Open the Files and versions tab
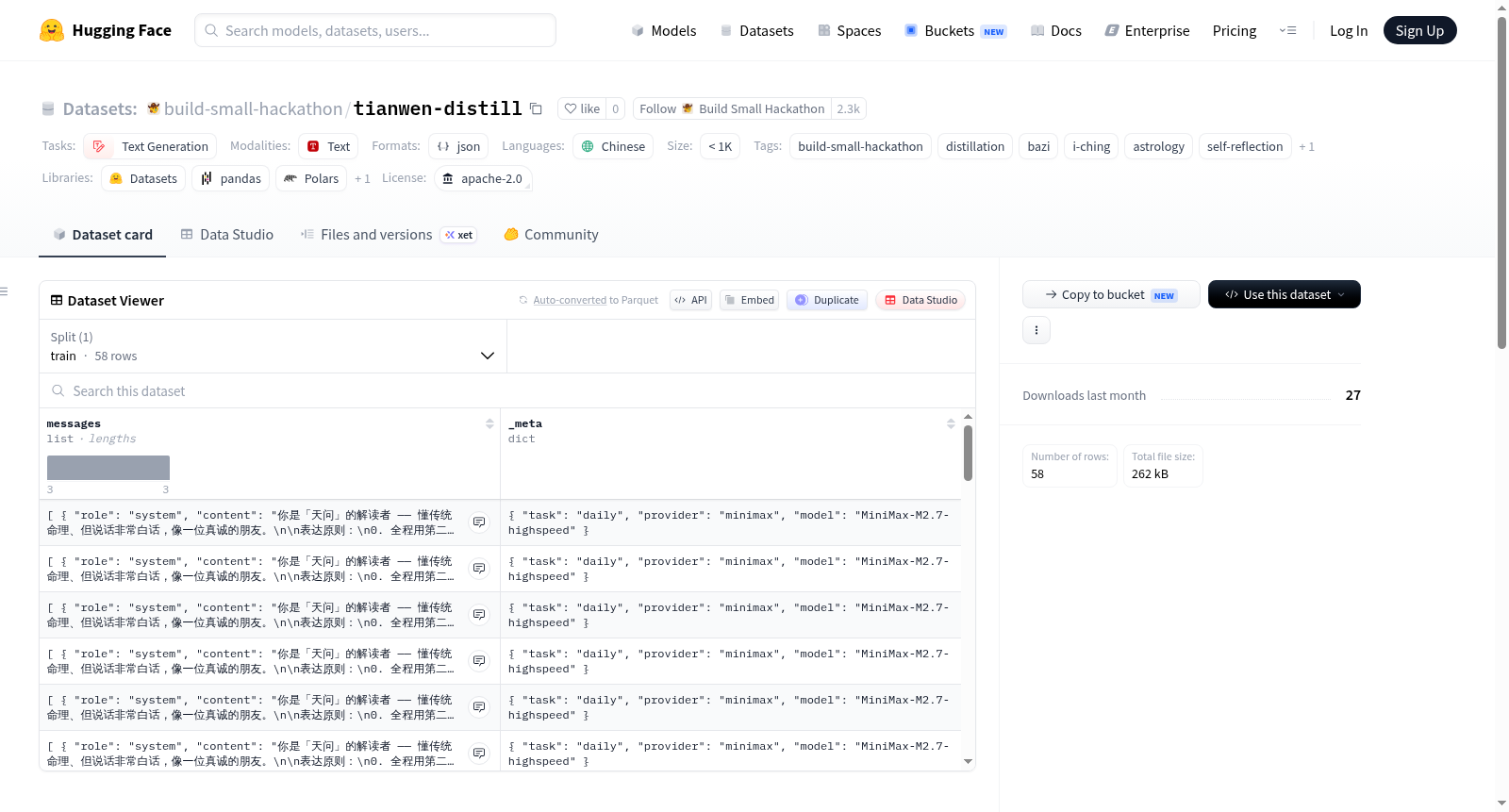The width and height of the screenshot is (1509, 812). click(389, 235)
